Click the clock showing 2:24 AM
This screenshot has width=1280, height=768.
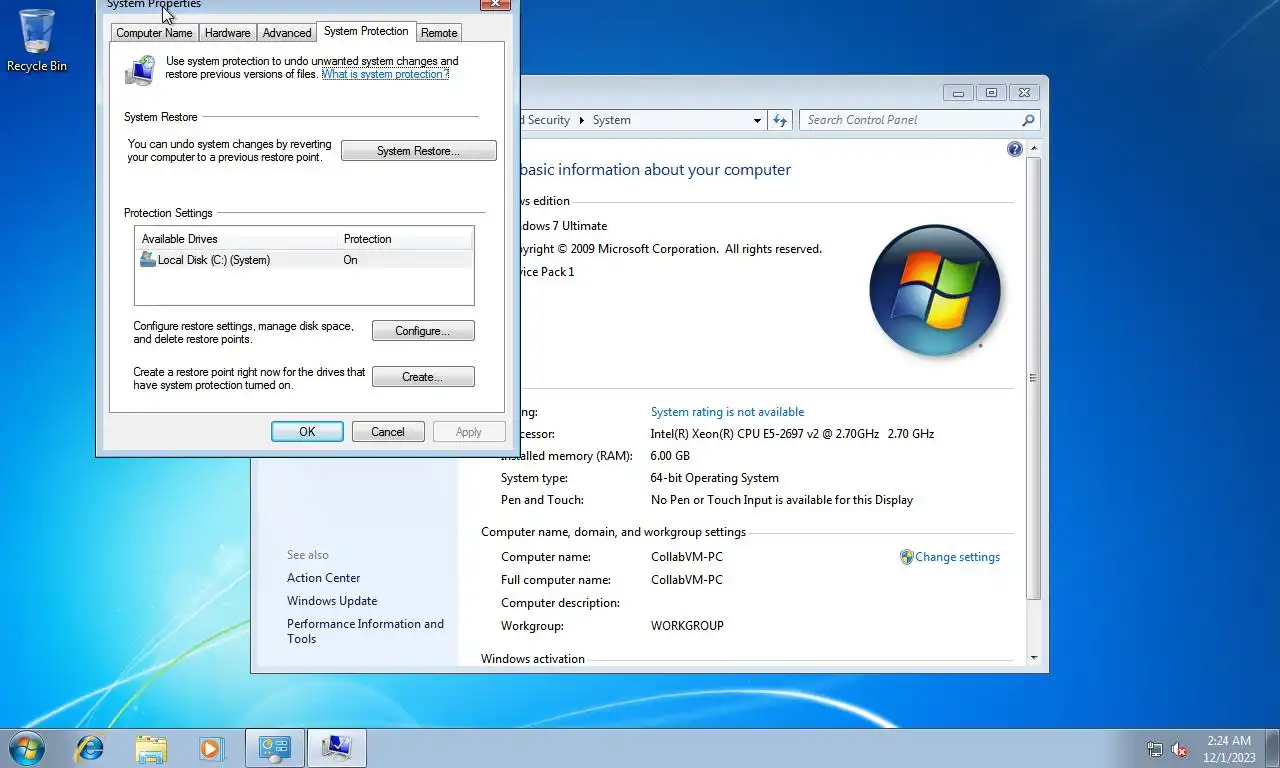(1228, 741)
